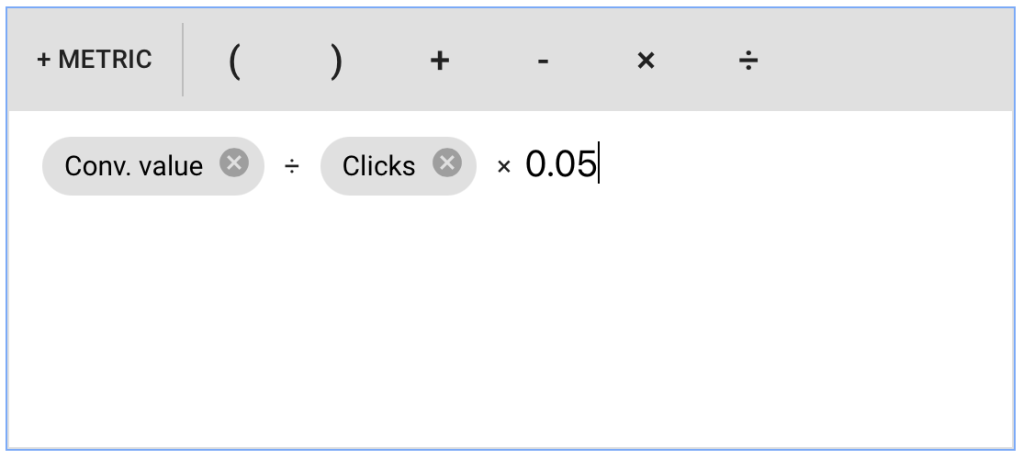The width and height of the screenshot is (1023, 459).
Task: Click the multiply sign before 0.05
Action: click(503, 167)
